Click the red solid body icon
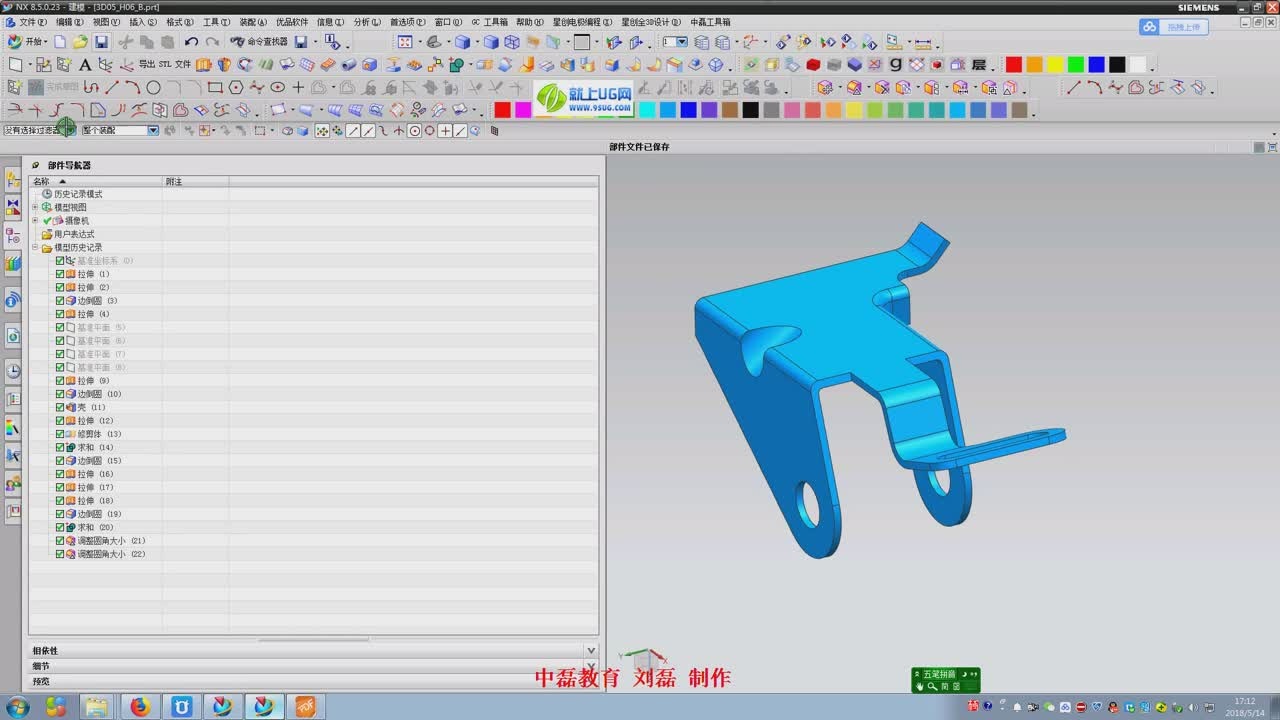Image resolution: width=1280 pixels, height=720 pixels. click(813, 64)
